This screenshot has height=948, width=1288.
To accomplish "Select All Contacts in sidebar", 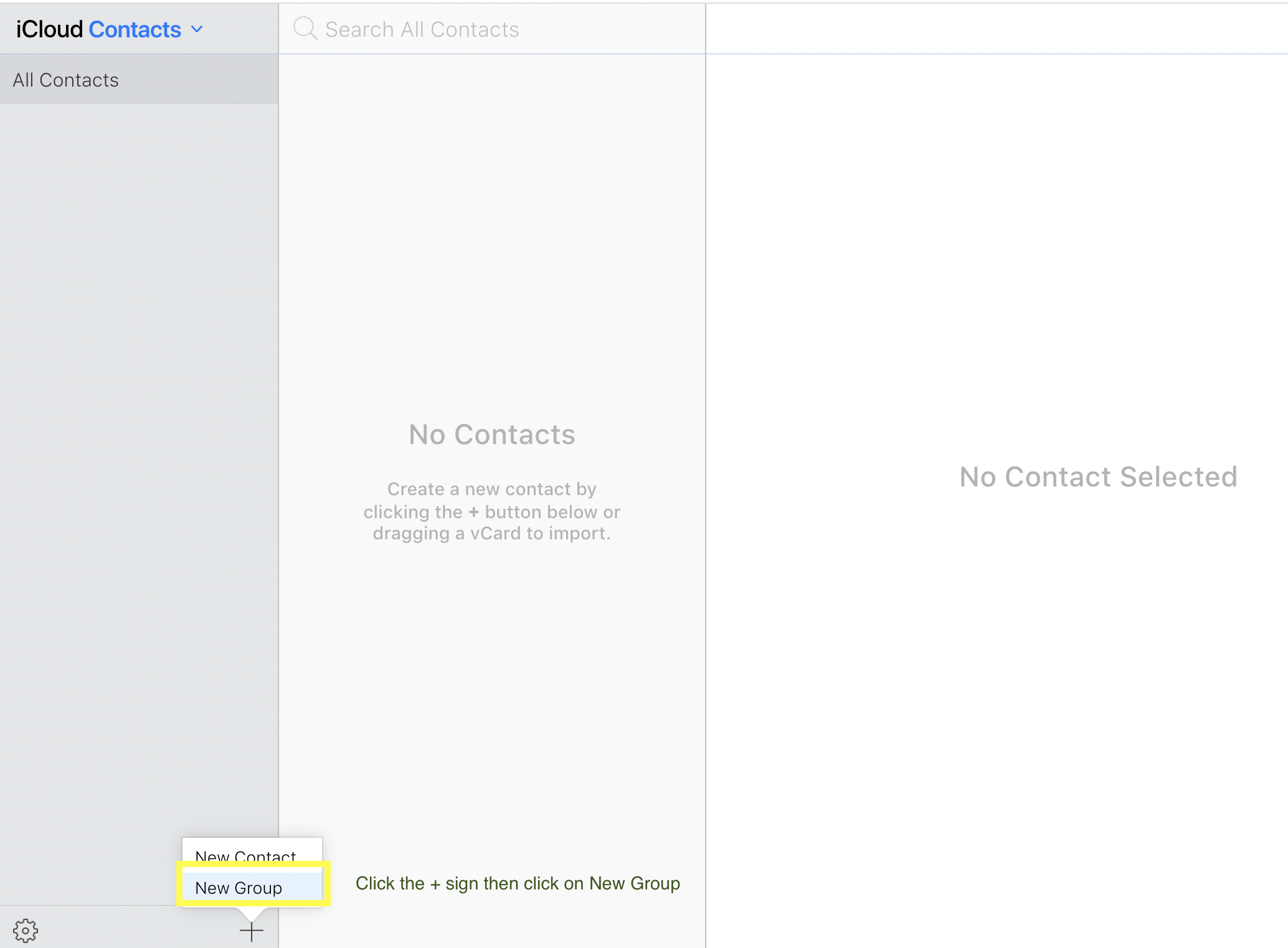I will click(139, 79).
